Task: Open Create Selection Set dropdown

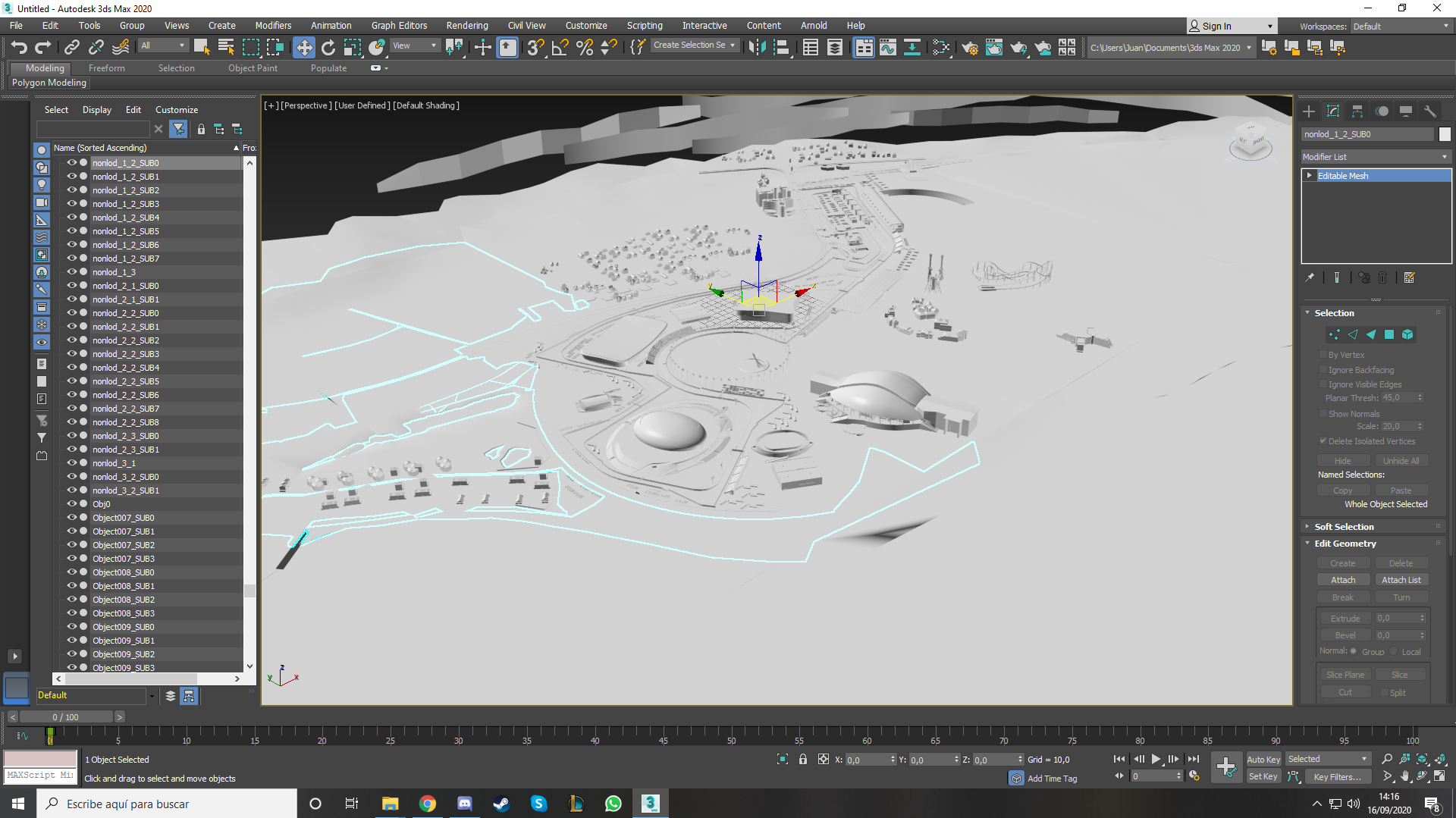Action: tap(695, 45)
